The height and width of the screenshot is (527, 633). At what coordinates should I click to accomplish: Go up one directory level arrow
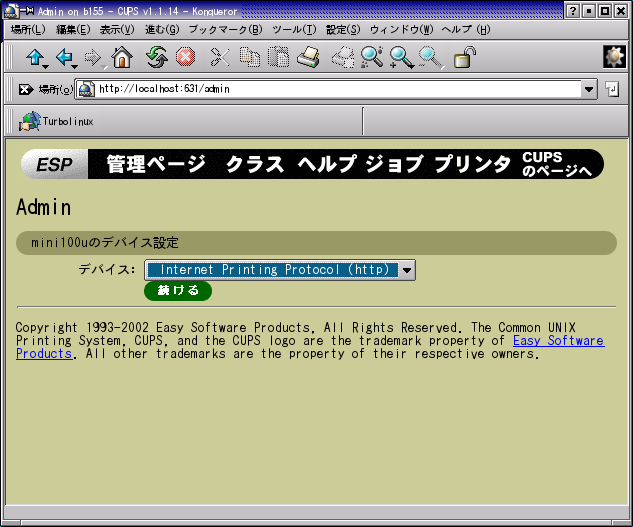[x=35, y=57]
